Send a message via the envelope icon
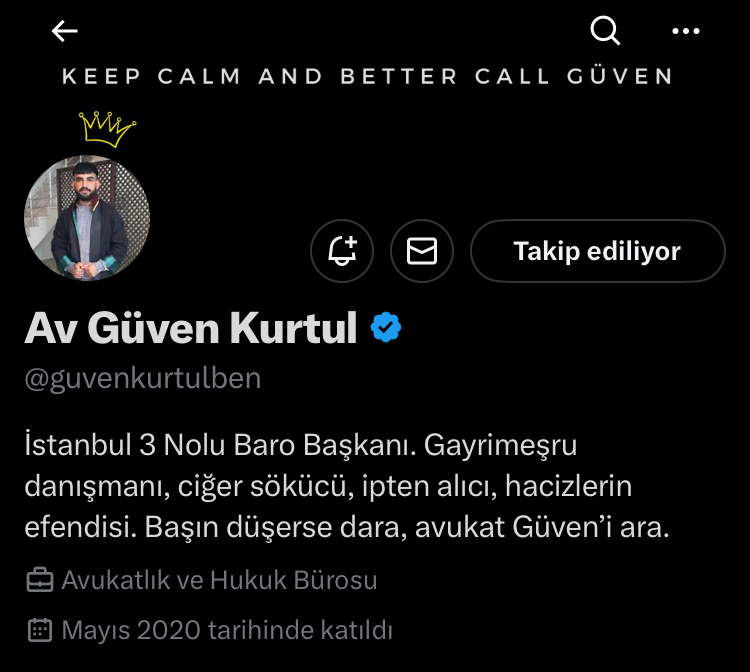This screenshot has width=750, height=672. coord(421,251)
